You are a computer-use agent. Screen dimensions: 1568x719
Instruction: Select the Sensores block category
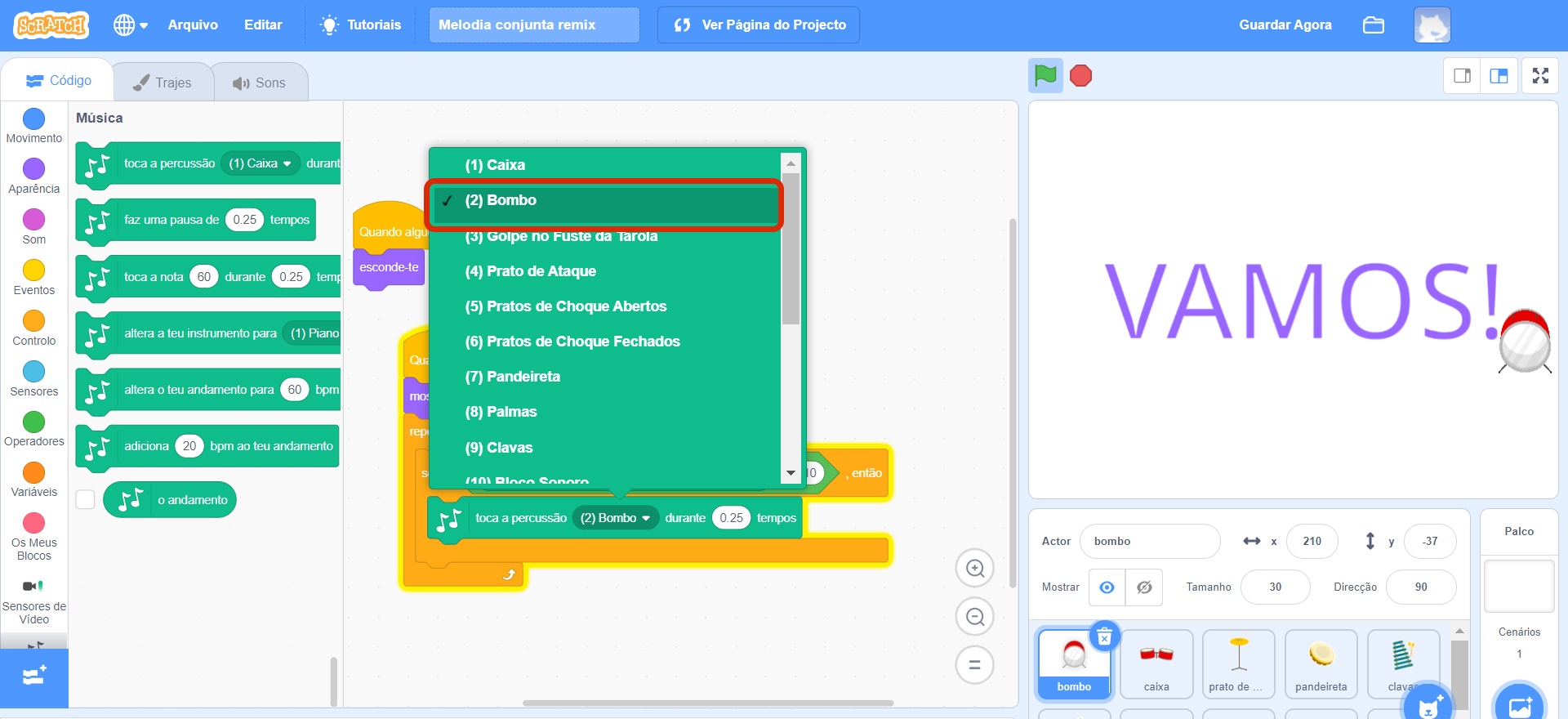pos(34,379)
